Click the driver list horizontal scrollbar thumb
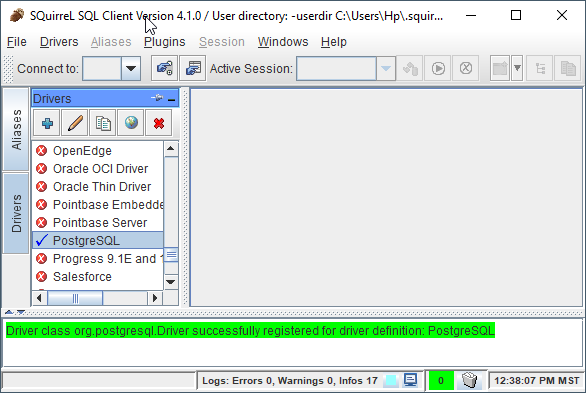 75,298
